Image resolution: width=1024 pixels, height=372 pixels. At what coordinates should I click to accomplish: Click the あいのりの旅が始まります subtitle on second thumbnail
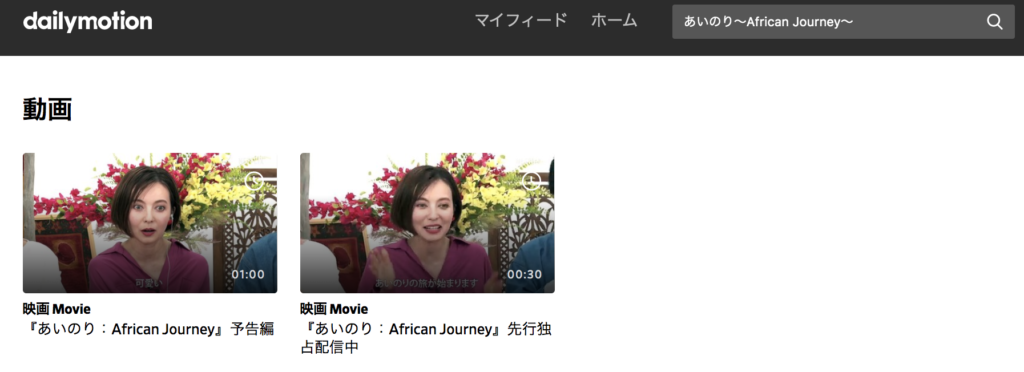point(426,284)
